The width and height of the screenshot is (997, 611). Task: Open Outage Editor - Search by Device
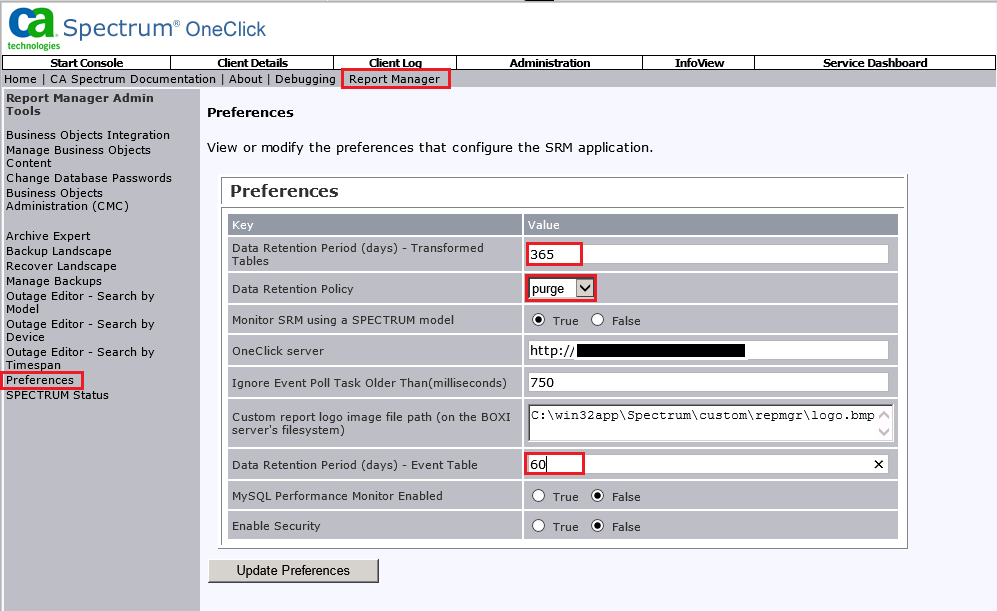pos(80,331)
